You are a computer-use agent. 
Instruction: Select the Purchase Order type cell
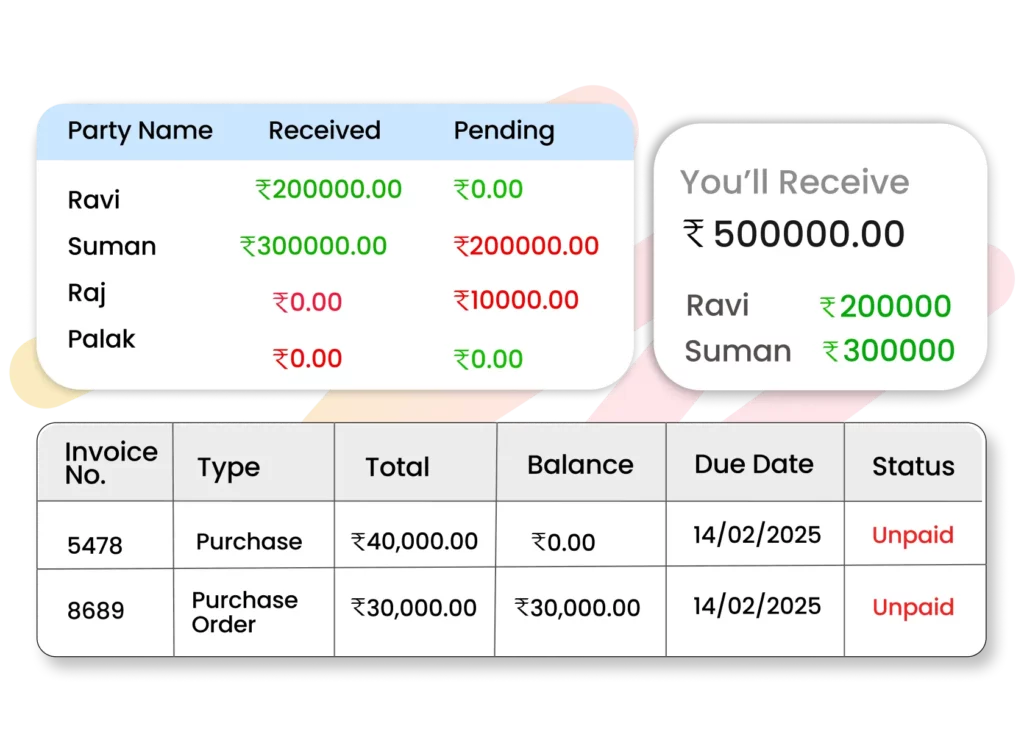244,612
